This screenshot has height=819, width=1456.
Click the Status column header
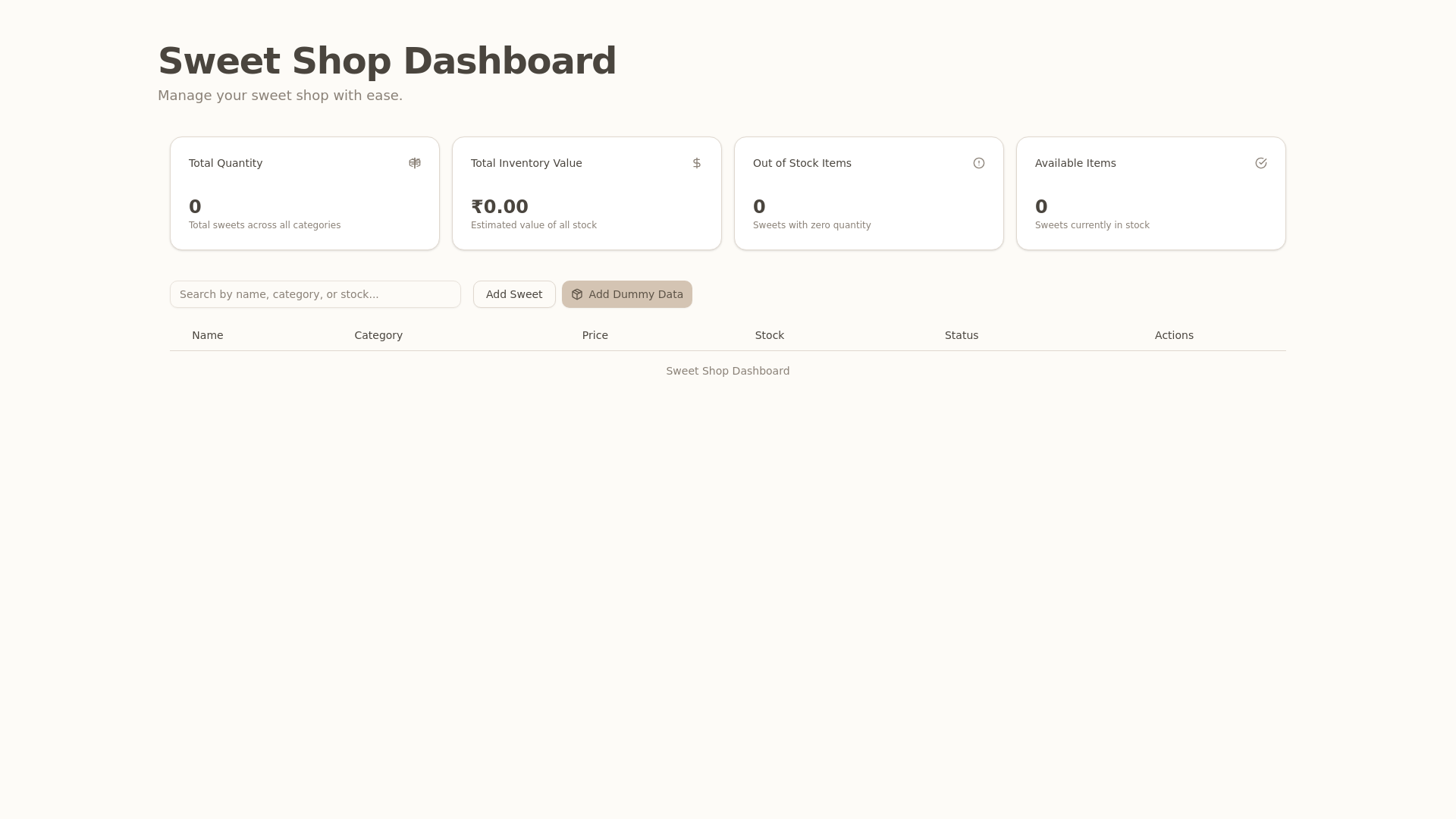(x=962, y=335)
